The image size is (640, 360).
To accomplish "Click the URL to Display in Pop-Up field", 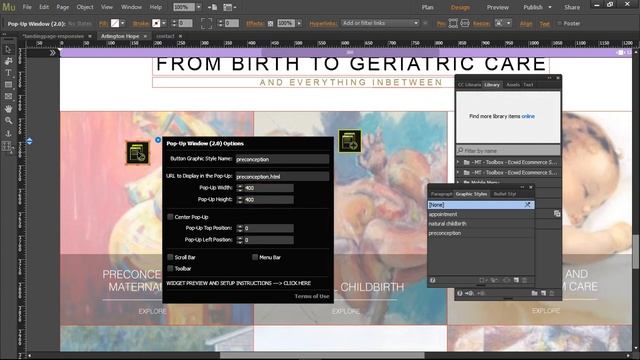I will [282, 176].
